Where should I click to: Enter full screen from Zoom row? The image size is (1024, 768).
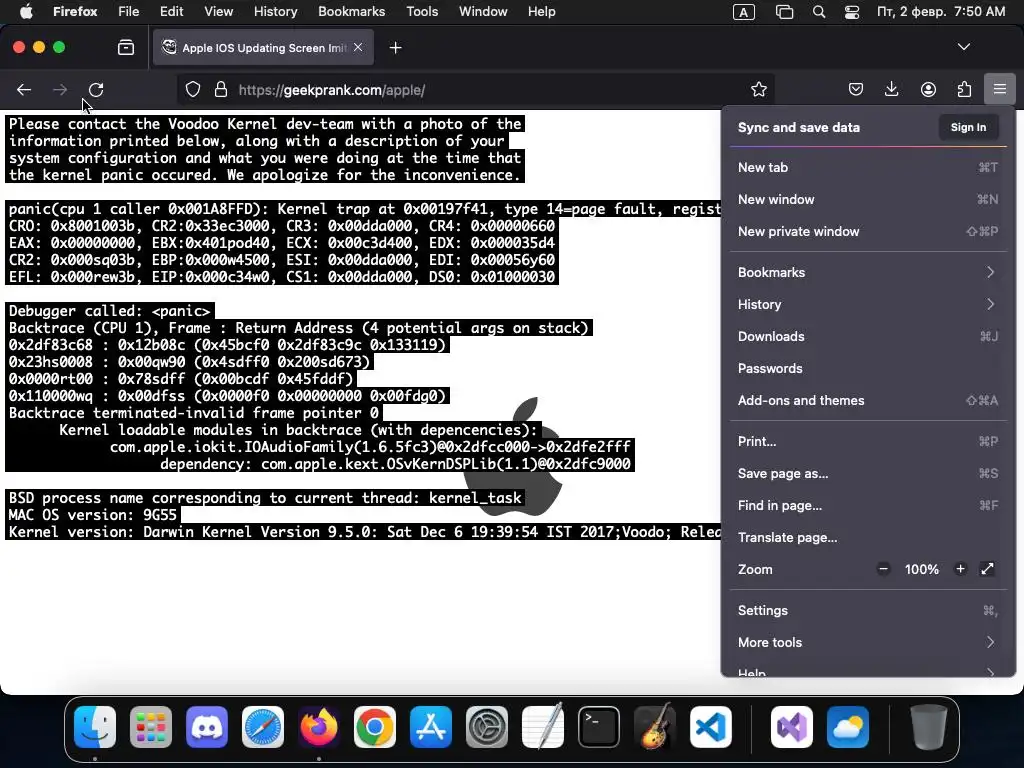(987, 569)
